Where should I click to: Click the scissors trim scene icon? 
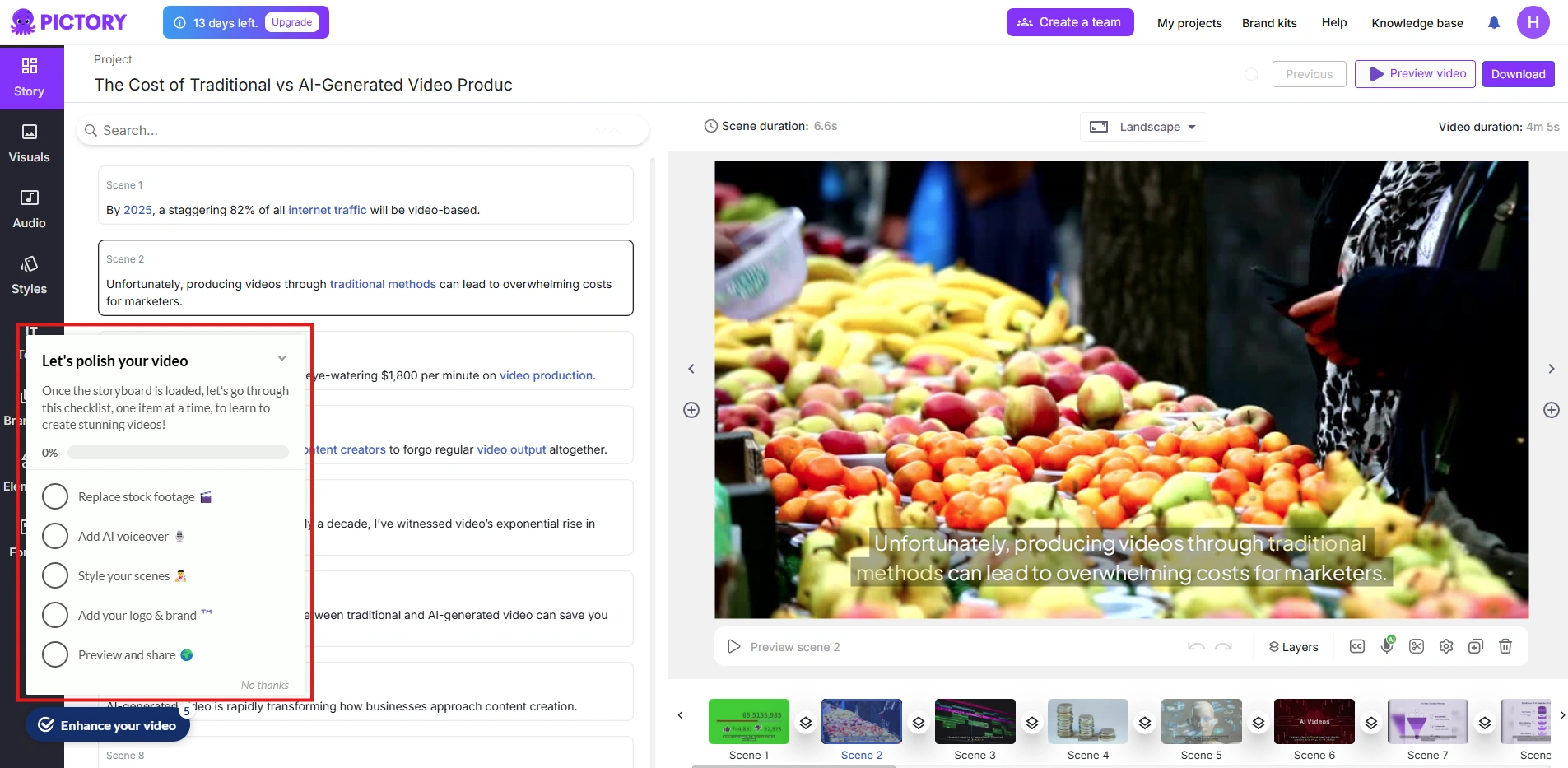[1417, 646]
